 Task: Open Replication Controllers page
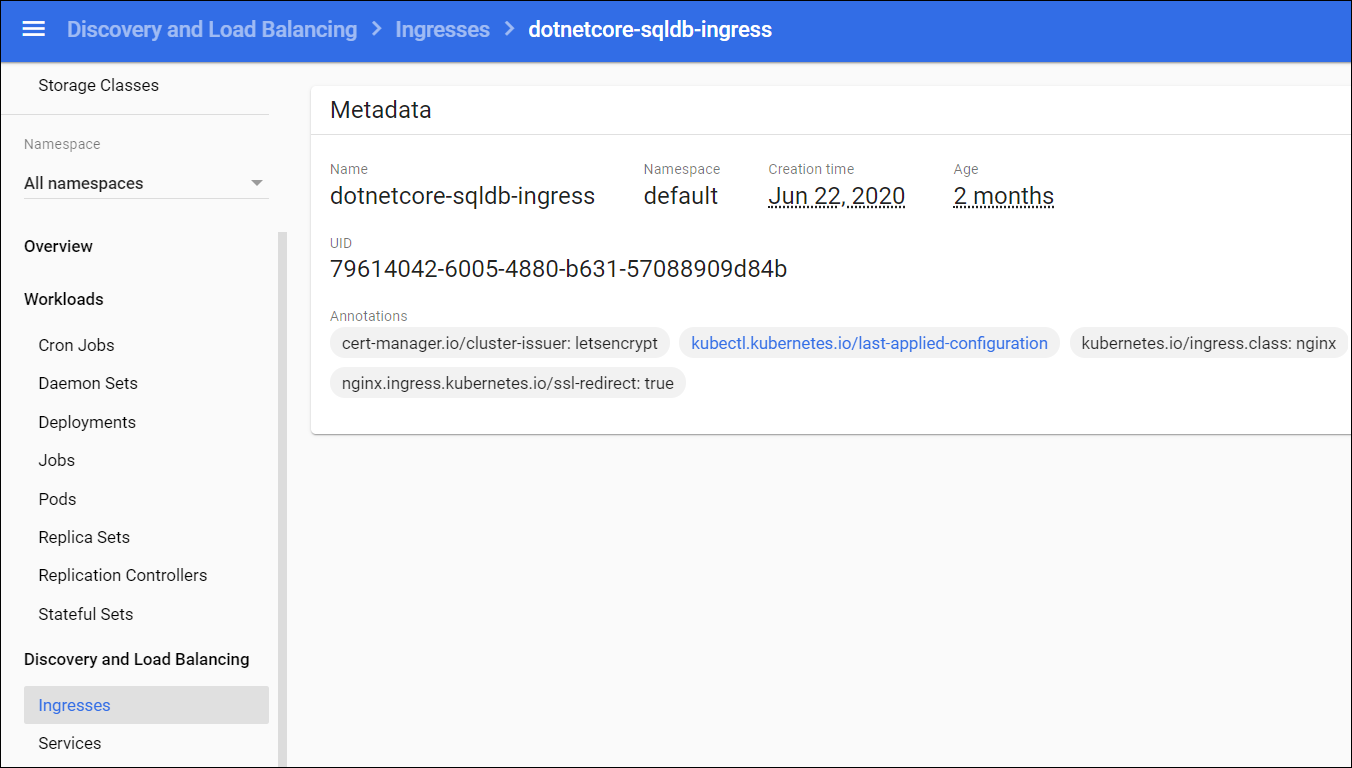pyautogui.click(x=123, y=575)
